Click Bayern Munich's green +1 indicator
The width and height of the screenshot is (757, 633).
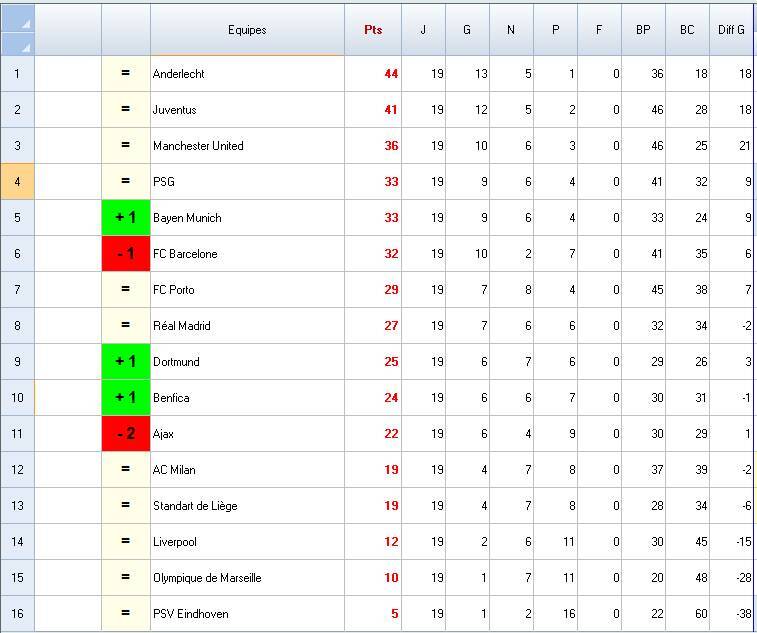pos(126,218)
